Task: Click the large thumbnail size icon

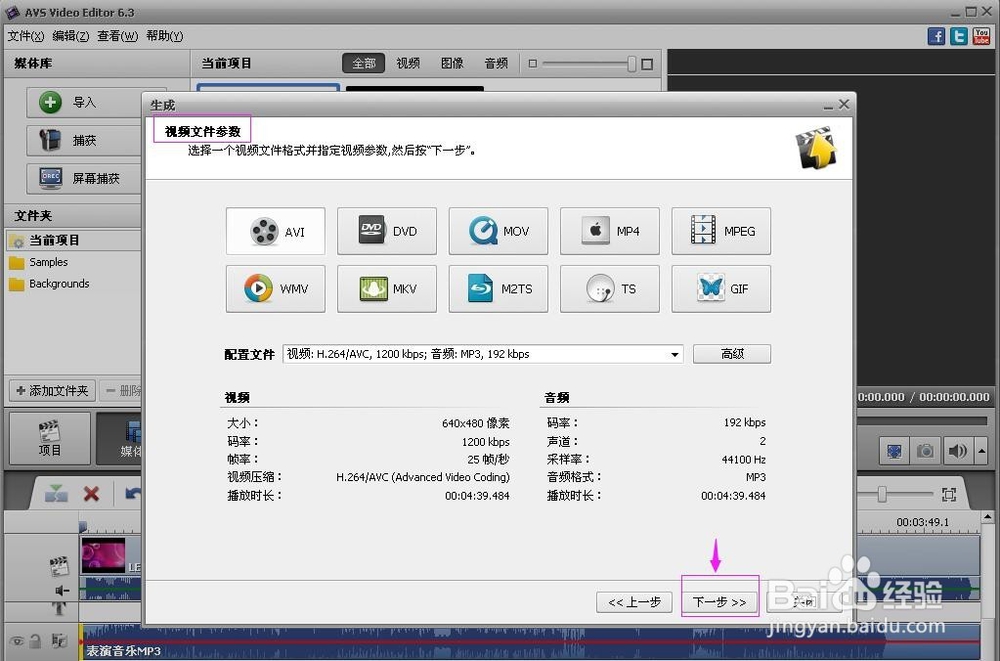Action: [647, 64]
